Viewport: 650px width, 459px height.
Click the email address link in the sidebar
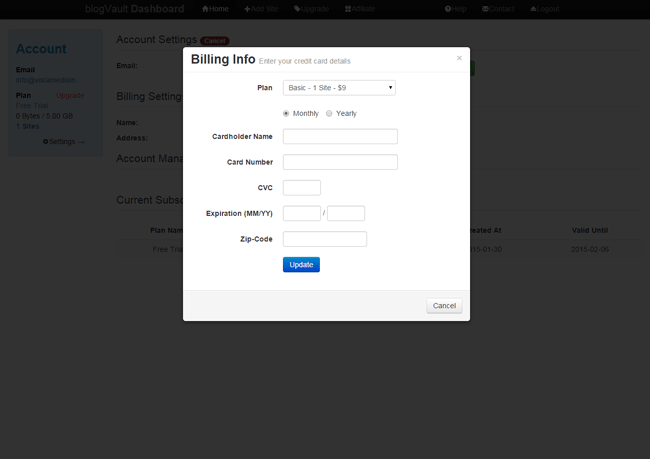pos(48,80)
